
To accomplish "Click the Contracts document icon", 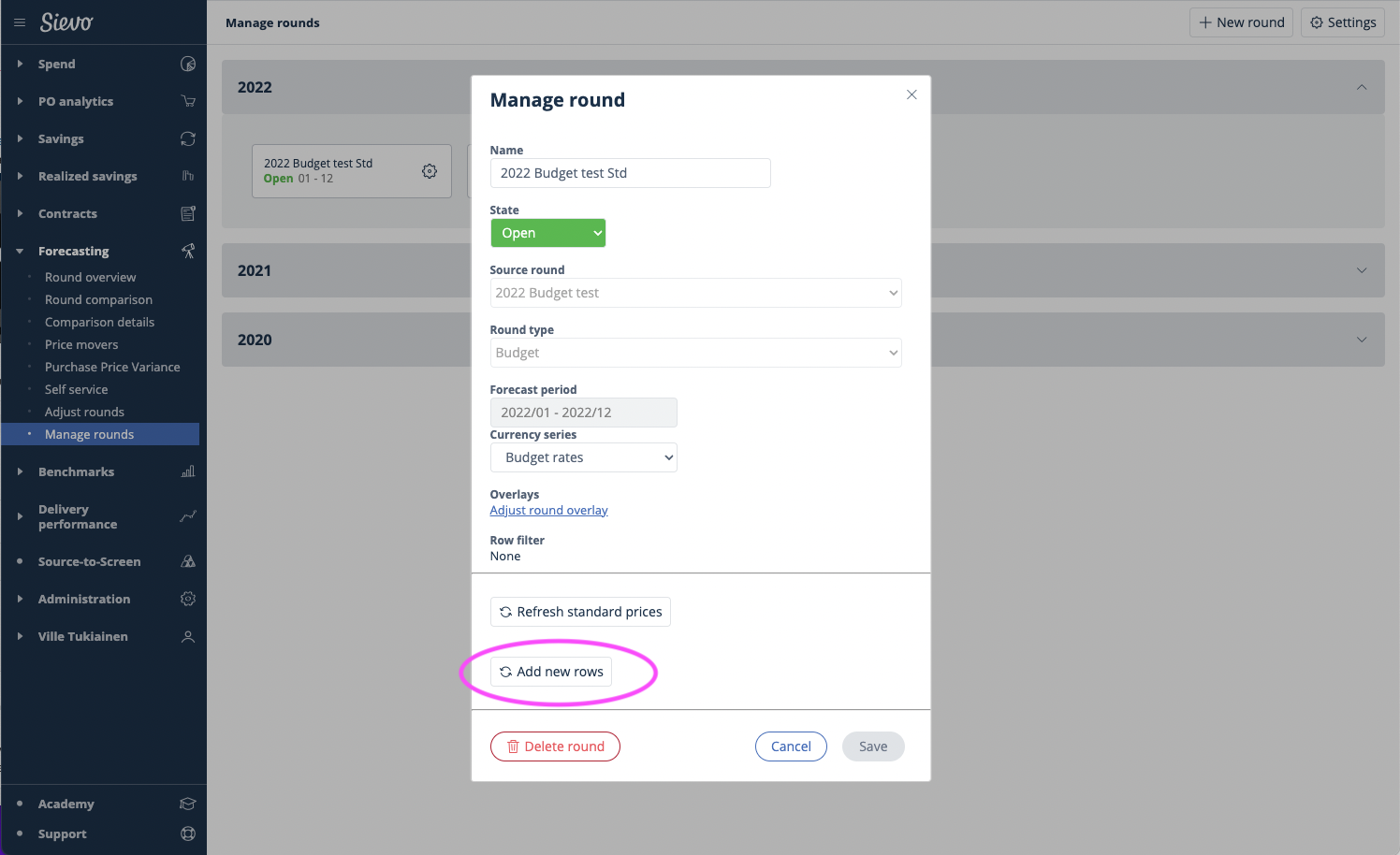I will pos(188,213).
